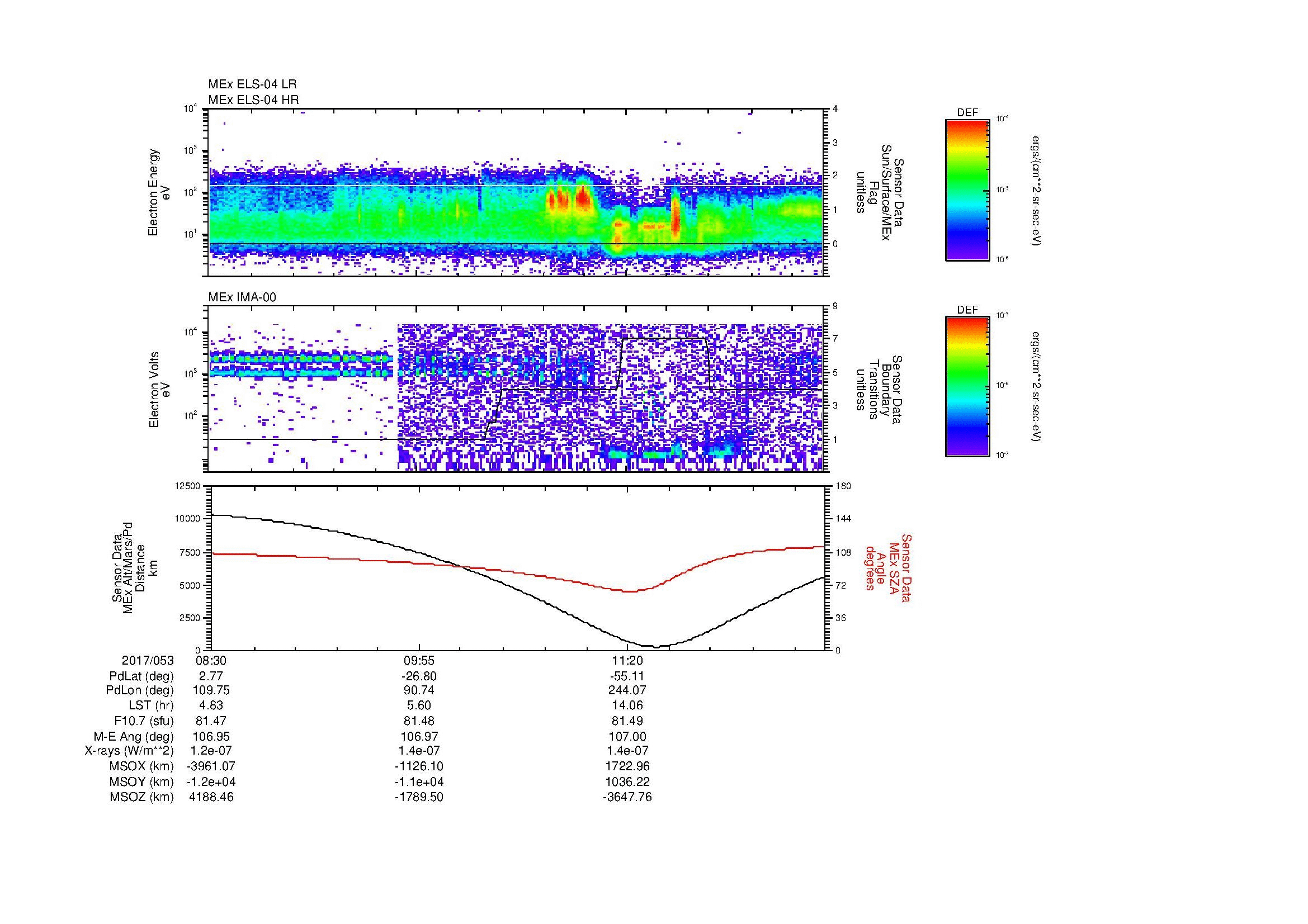Click the '12500' altitude axis tick

tap(188, 486)
